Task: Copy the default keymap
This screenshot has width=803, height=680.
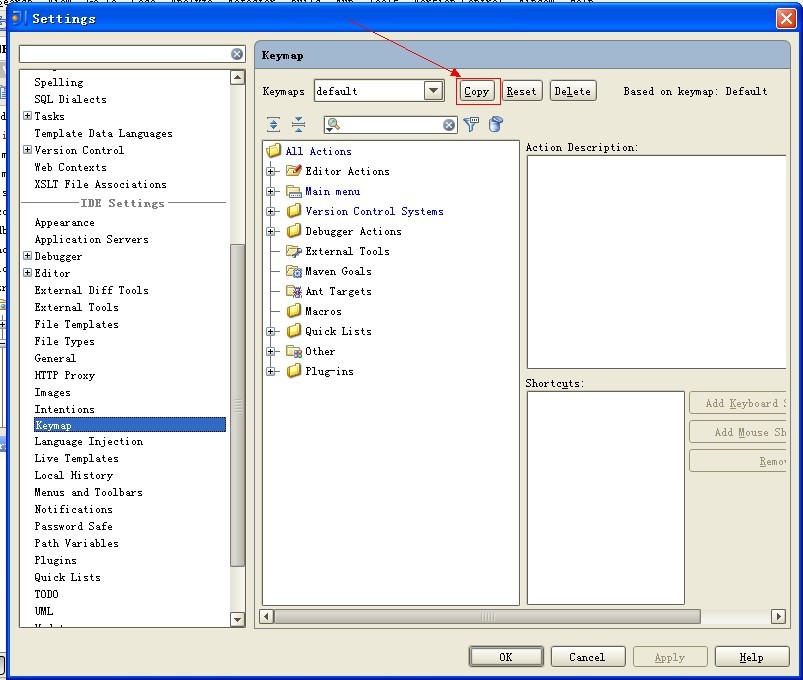Action: point(476,91)
